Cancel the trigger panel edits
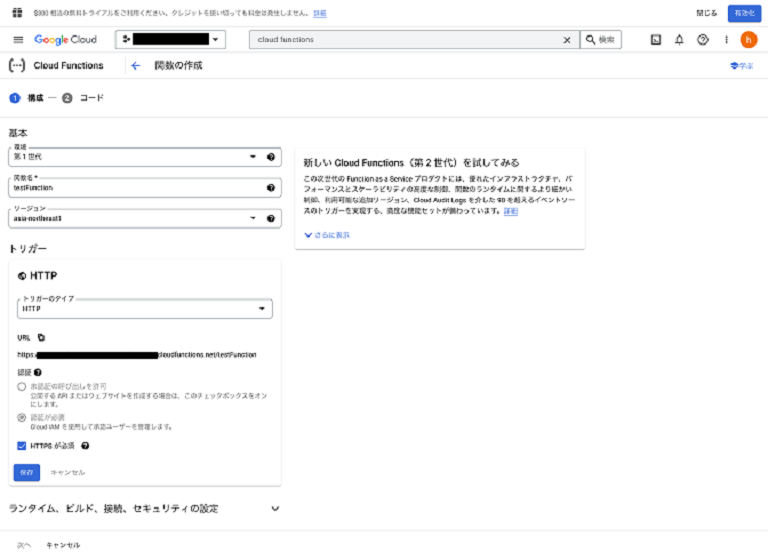Image resolution: width=768 pixels, height=560 pixels. pyautogui.click(x=68, y=473)
